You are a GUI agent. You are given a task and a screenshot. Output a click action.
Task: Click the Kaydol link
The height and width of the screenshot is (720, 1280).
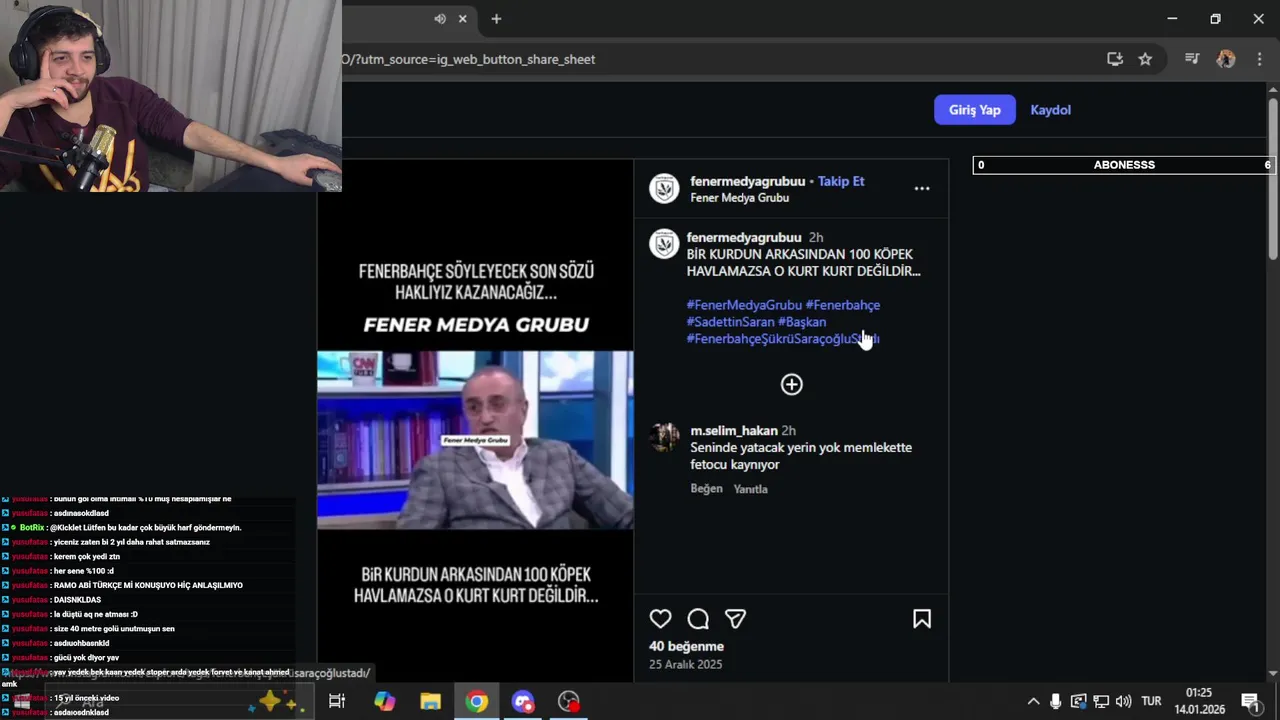[x=1050, y=110]
